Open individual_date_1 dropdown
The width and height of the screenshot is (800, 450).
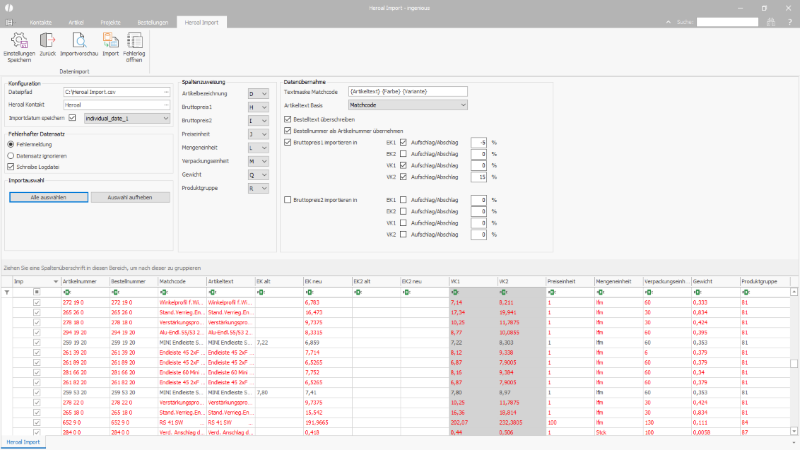(x=166, y=118)
